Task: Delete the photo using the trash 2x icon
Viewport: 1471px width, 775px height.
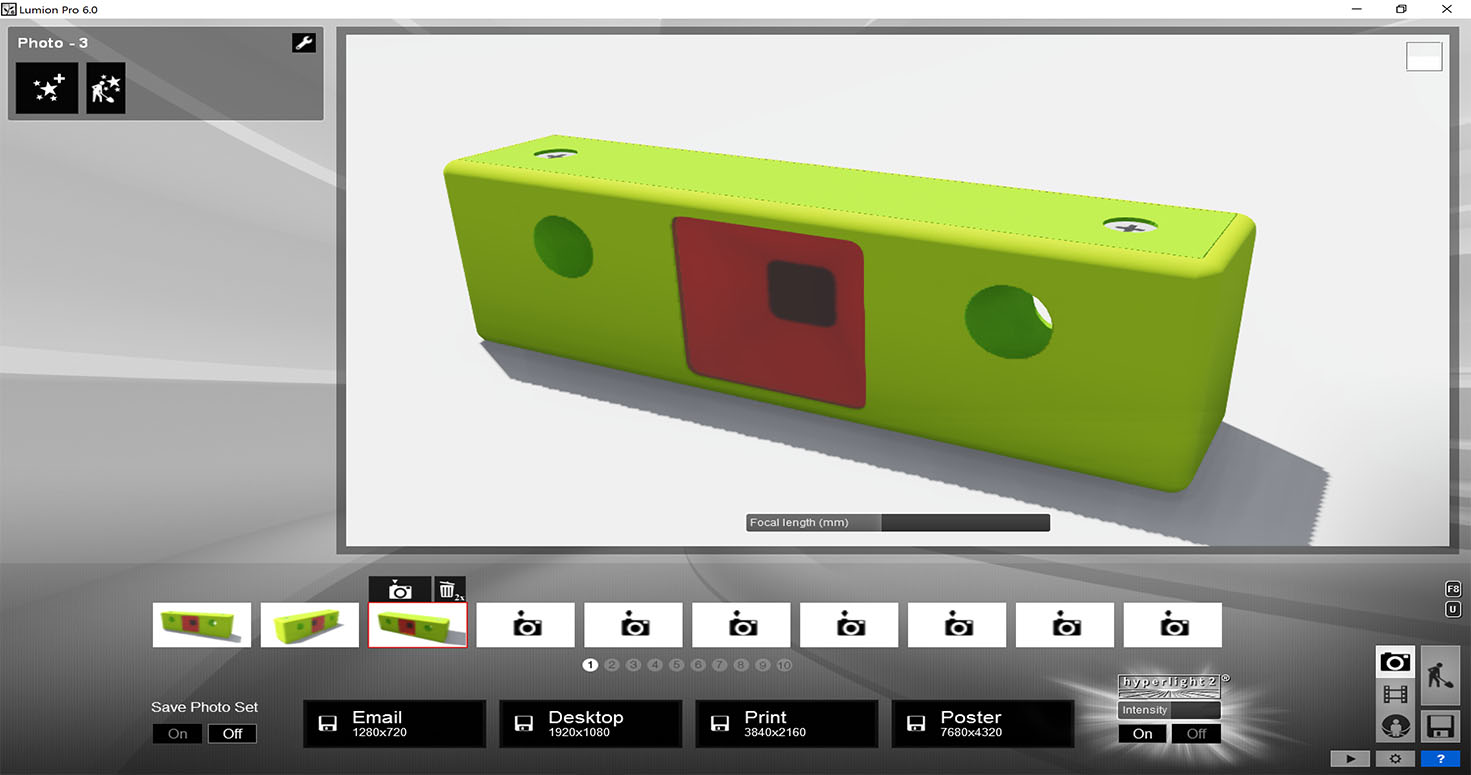Action: coord(450,590)
